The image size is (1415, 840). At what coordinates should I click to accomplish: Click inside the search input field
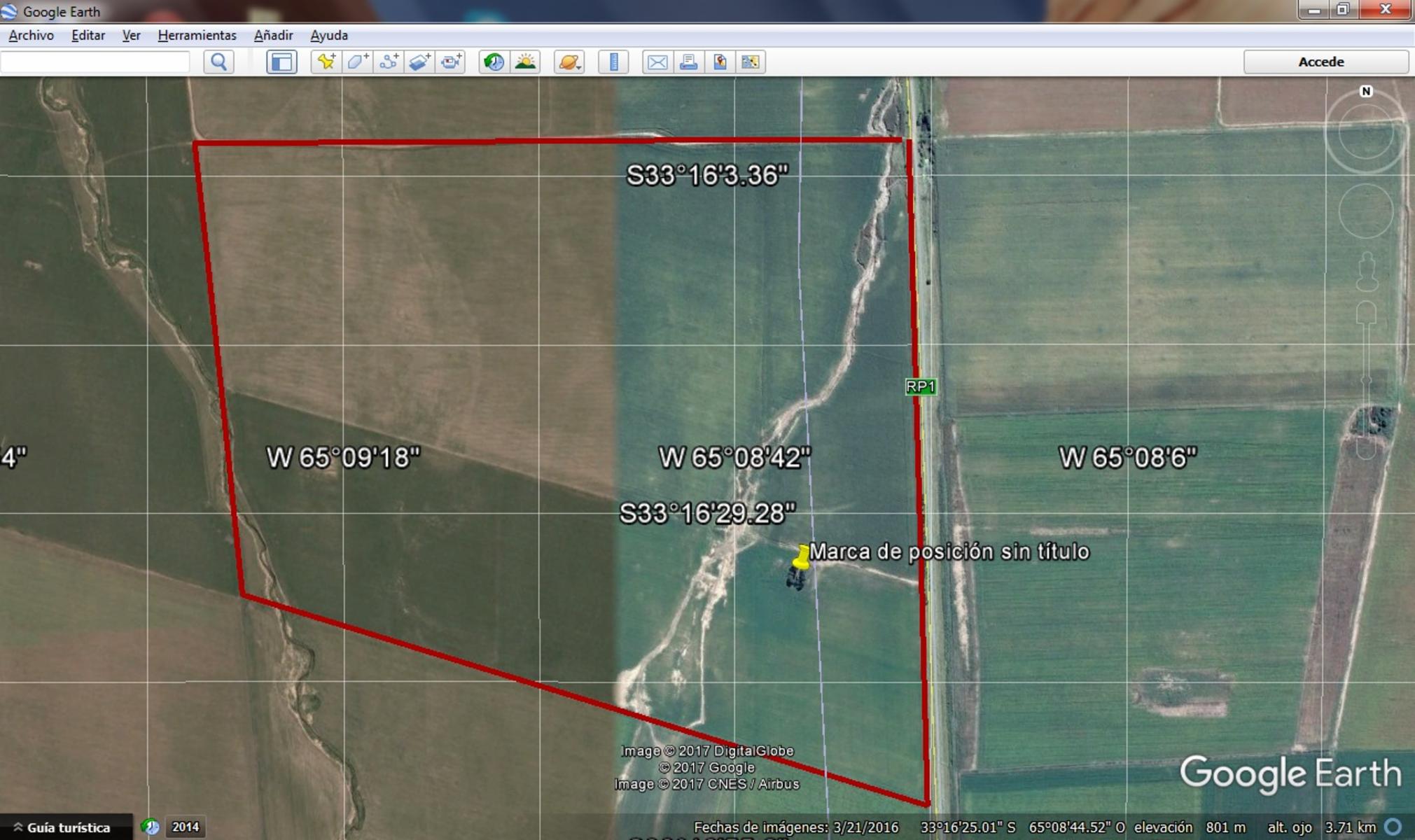click(95, 62)
